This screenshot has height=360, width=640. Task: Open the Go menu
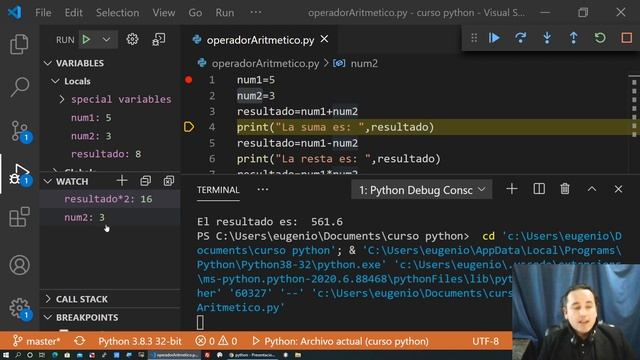pos(195,13)
